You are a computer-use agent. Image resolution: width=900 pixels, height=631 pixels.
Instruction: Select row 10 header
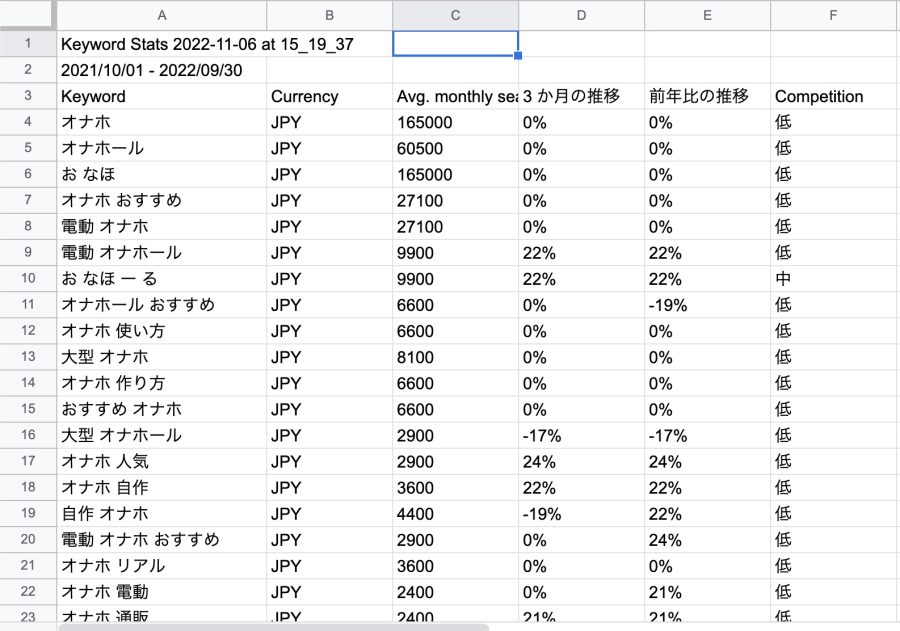[28, 278]
